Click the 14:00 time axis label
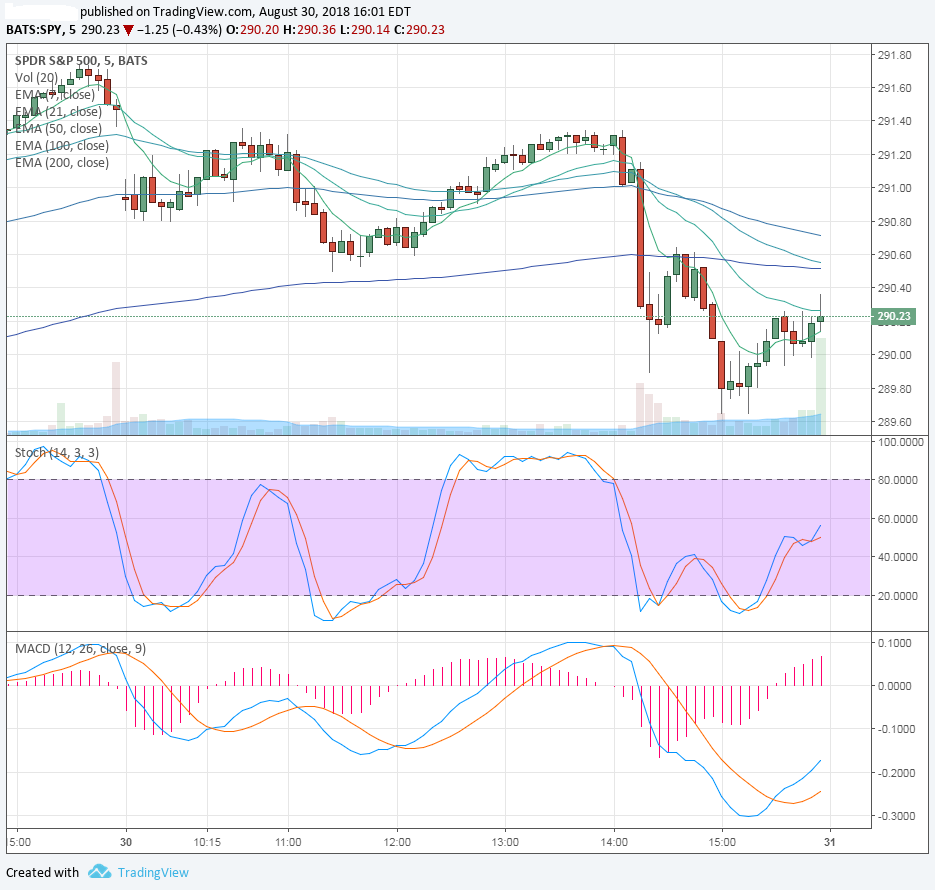935x890 pixels. click(x=614, y=842)
